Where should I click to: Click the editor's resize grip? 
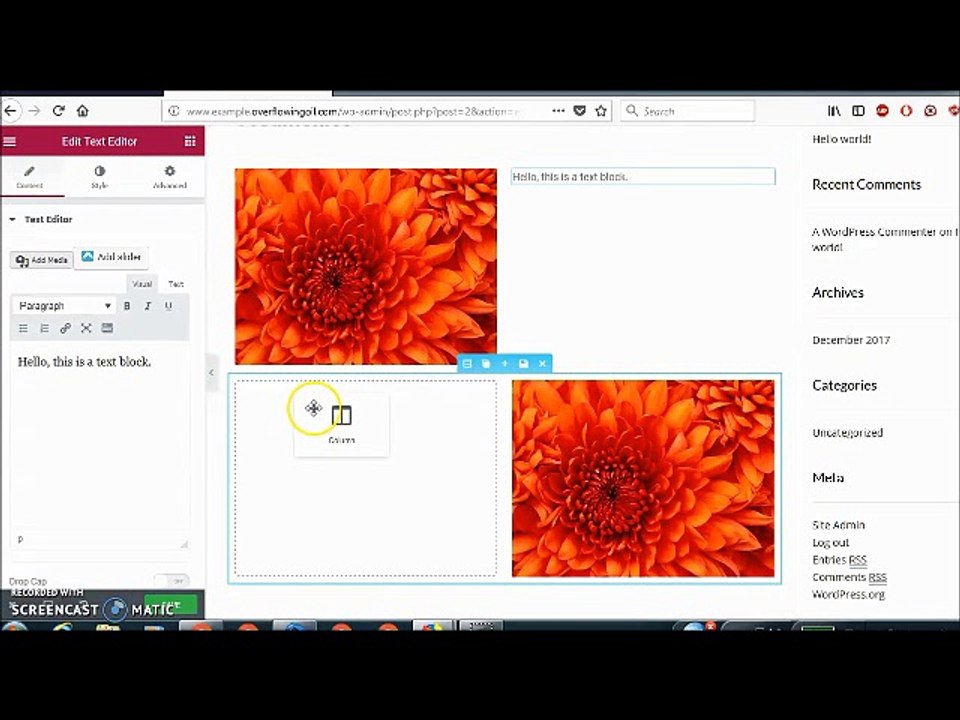tap(184, 543)
